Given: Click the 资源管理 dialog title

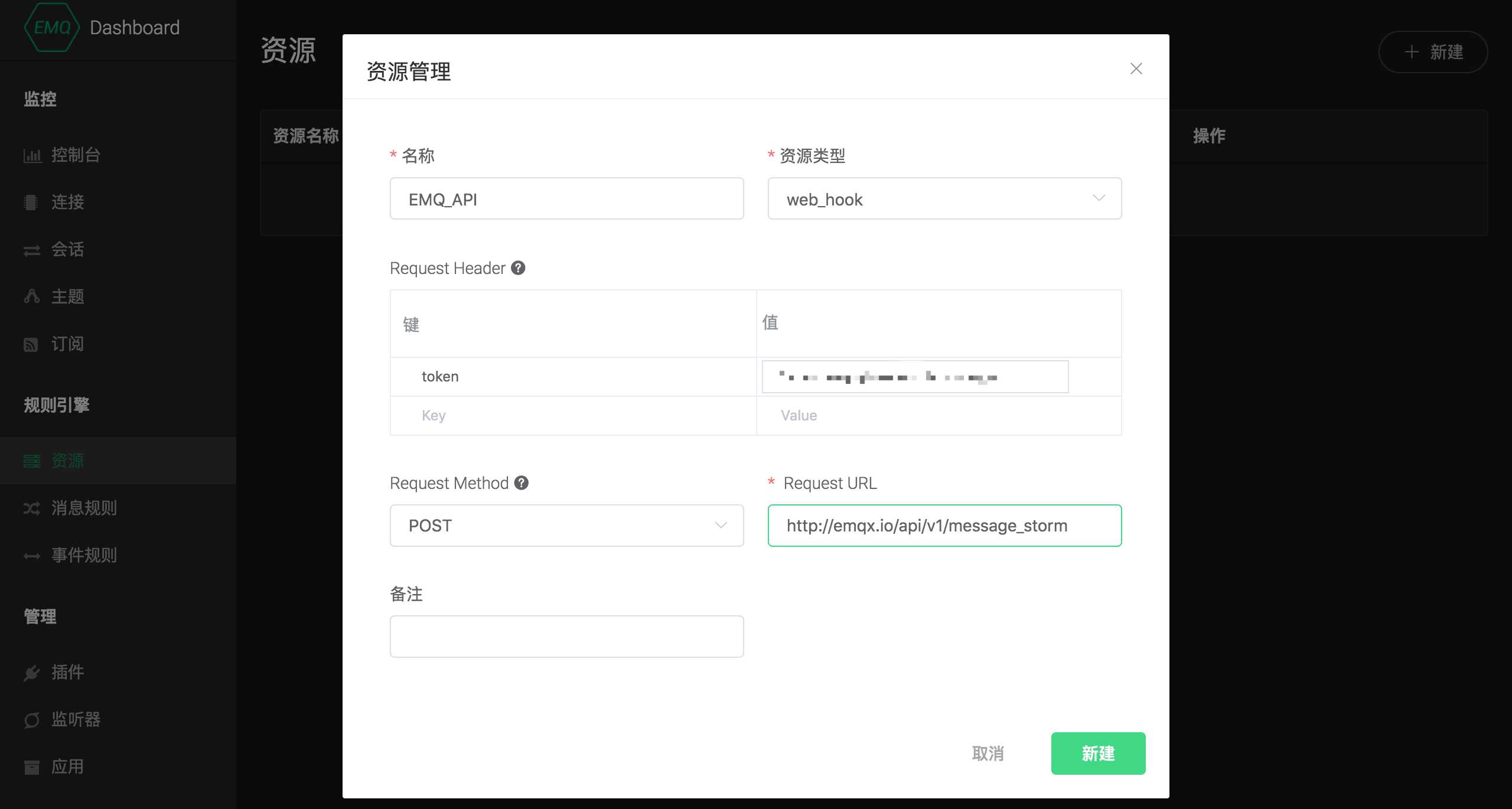Looking at the screenshot, I should click(409, 71).
